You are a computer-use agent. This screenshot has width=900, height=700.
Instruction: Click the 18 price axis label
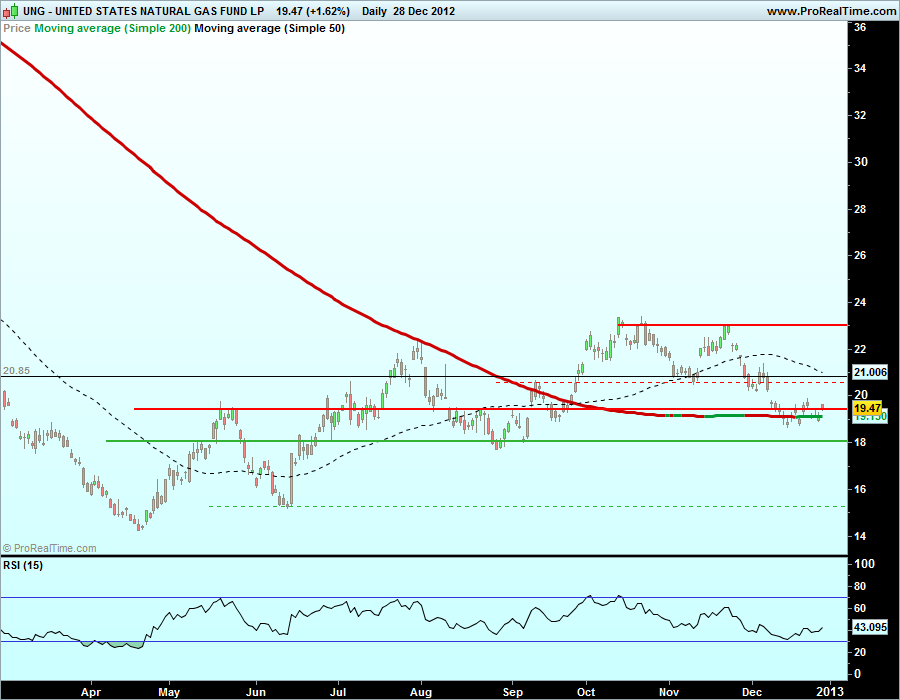(x=860, y=442)
